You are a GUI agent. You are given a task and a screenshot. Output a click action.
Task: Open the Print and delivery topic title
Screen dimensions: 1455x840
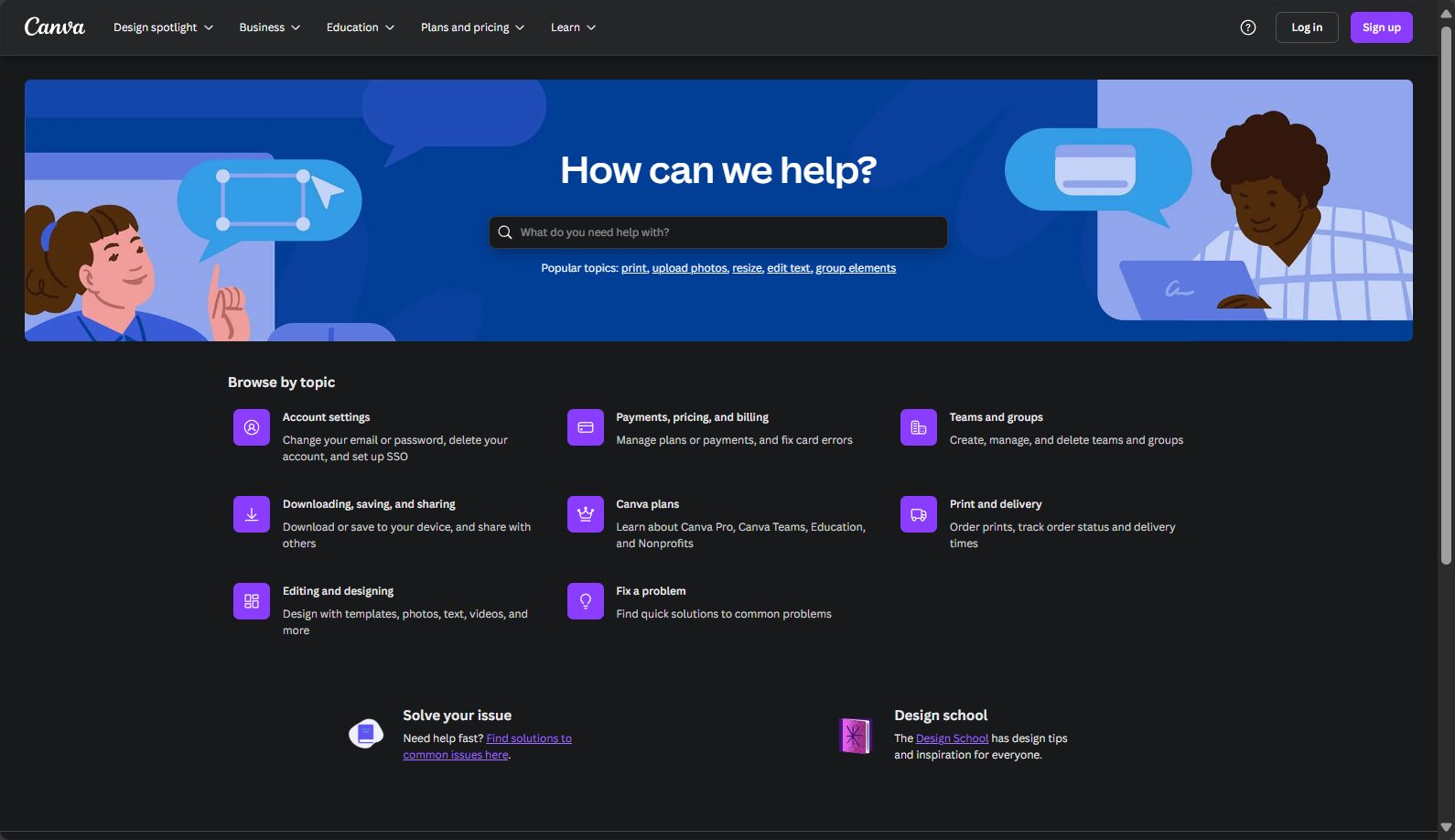point(996,504)
